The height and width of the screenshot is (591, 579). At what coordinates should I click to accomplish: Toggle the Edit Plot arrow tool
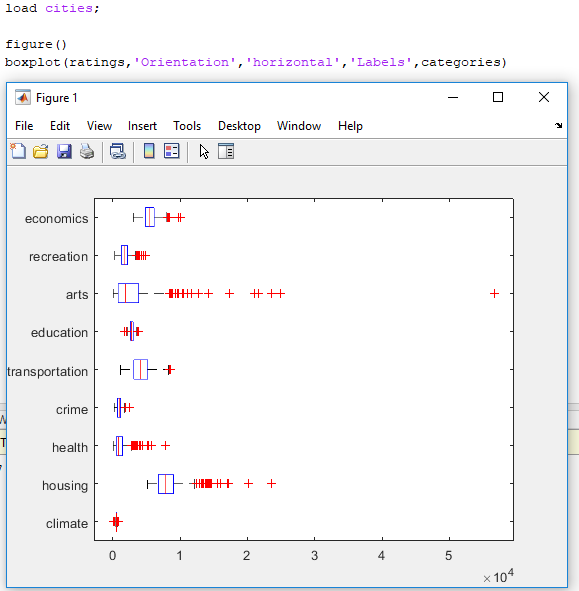pyautogui.click(x=204, y=152)
